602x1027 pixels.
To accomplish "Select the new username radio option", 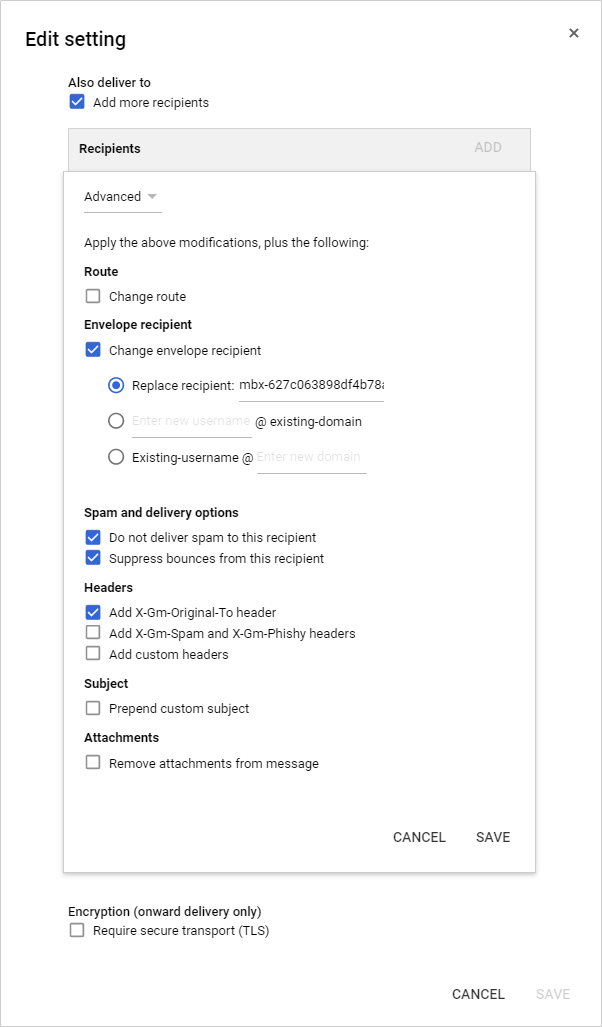I will pos(116,421).
